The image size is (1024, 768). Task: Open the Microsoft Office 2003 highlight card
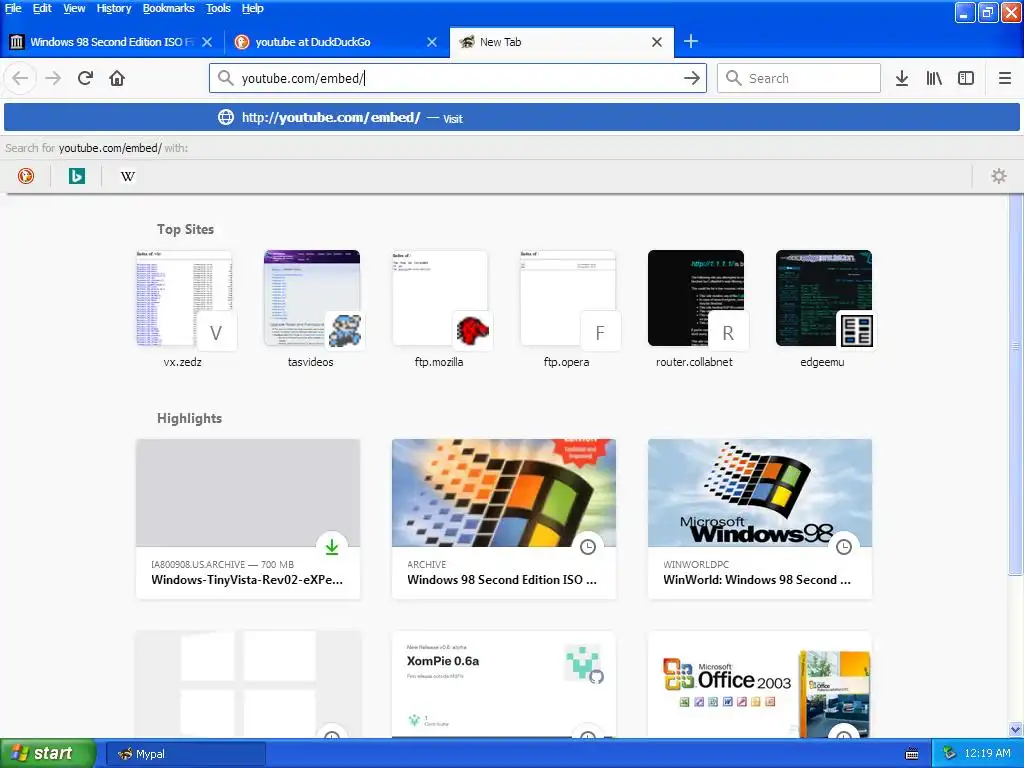(x=760, y=684)
